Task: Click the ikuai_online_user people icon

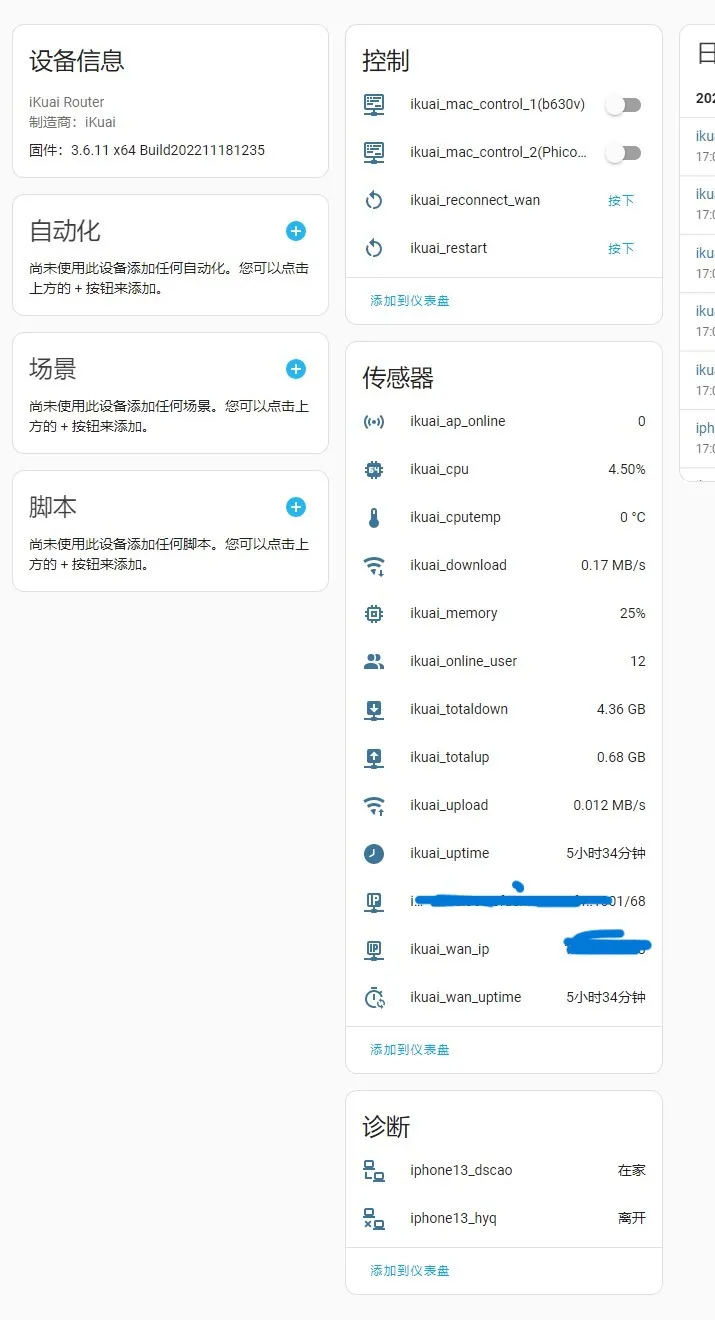Action: coord(374,661)
